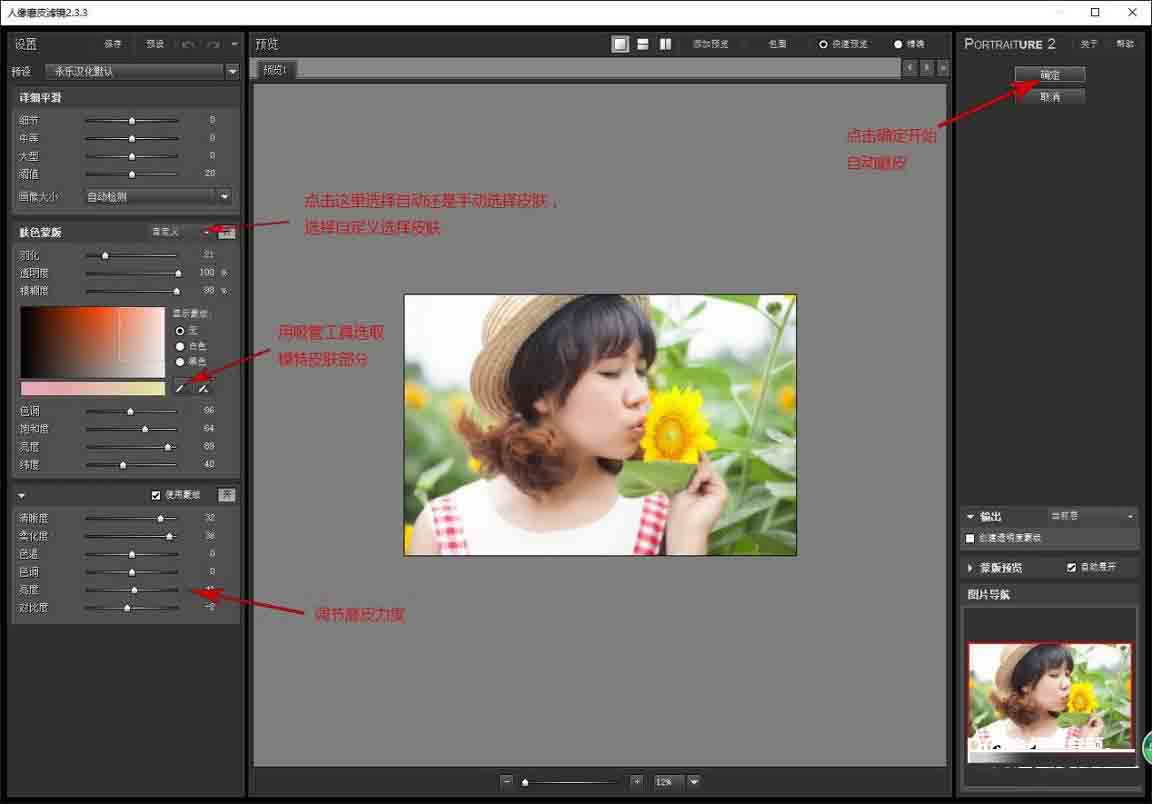Image resolution: width=1152 pixels, height=804 pixels.
Task: Click the skin color gradient picker
Action: click(92, 342)
